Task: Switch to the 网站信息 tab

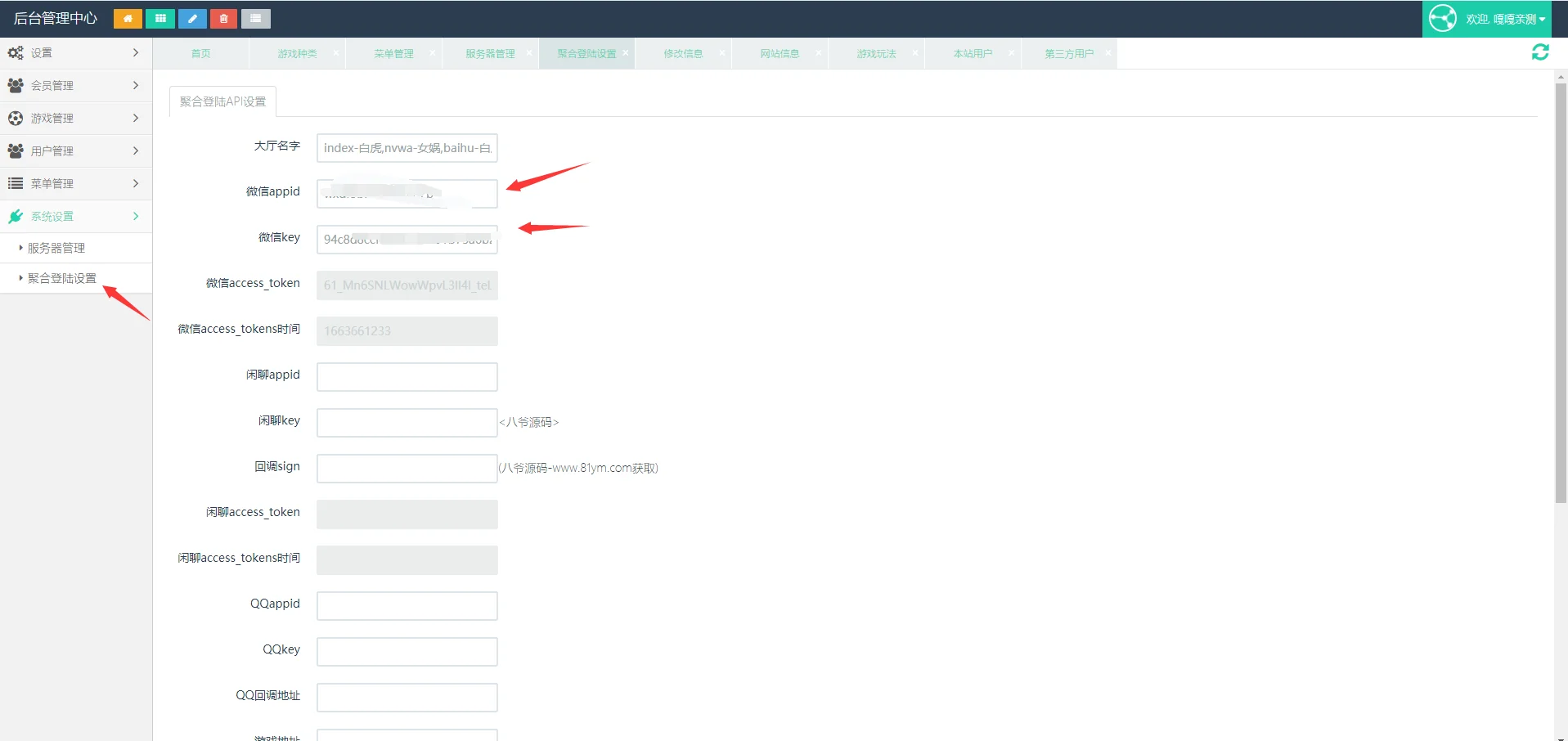Action: (779, 54)
